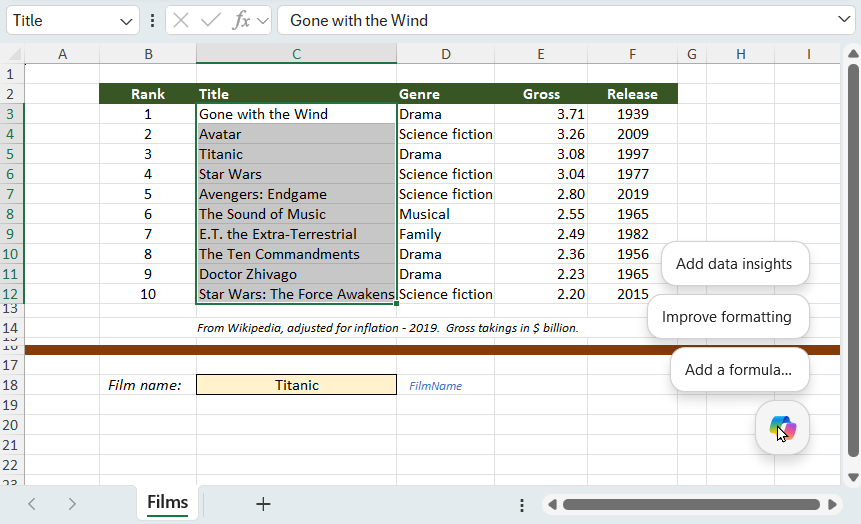Open the Name Box dropdown arrow
Screen dimensions: 861x524
click(126, 21)
